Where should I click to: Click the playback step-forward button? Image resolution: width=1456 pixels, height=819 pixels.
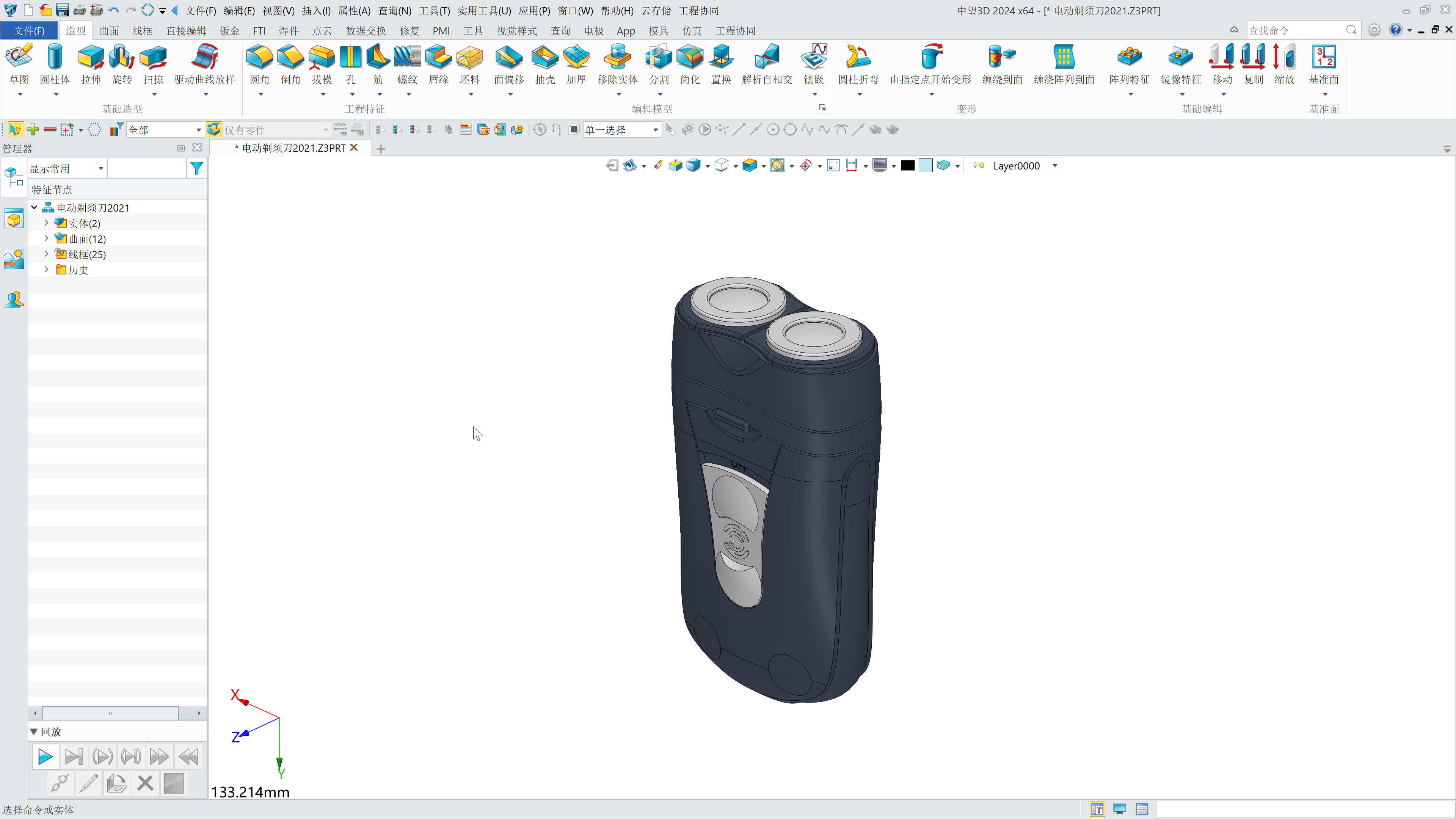[74, 756]
